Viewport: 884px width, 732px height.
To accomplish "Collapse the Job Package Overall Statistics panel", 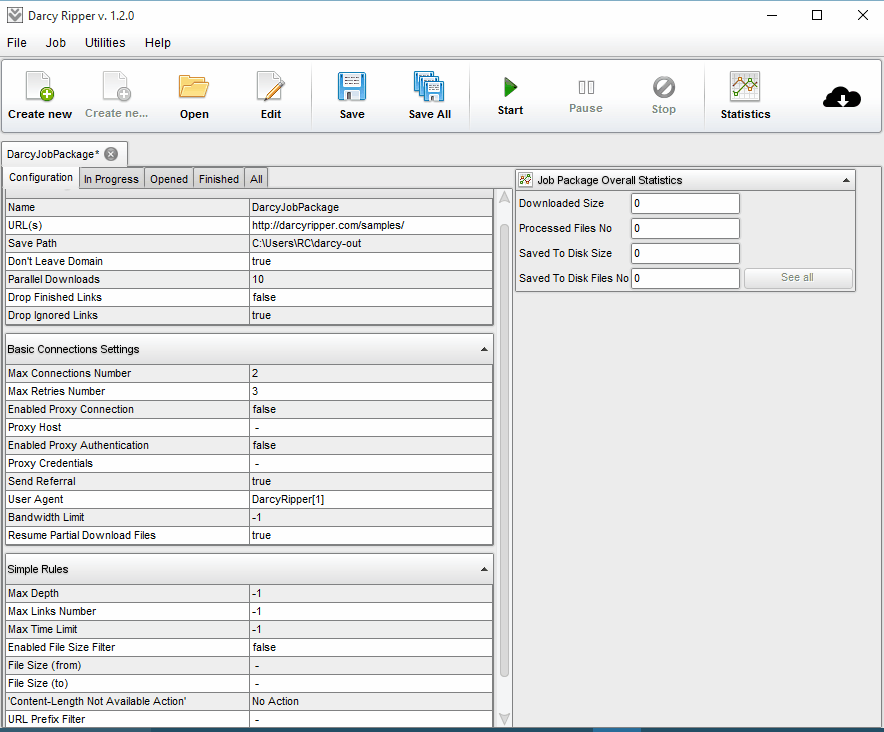I will (846, 180).
